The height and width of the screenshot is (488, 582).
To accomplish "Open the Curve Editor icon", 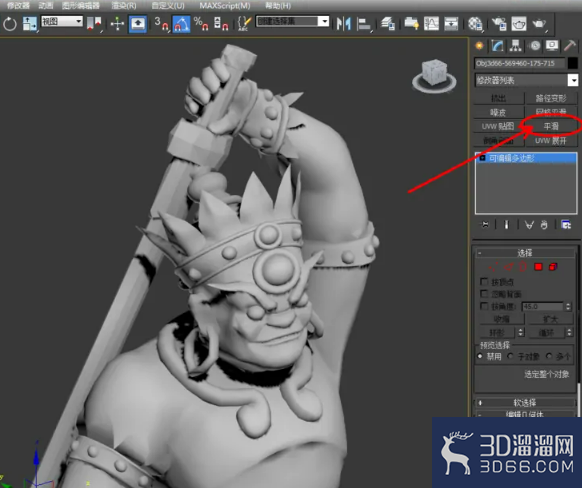I will pos(431,24).
